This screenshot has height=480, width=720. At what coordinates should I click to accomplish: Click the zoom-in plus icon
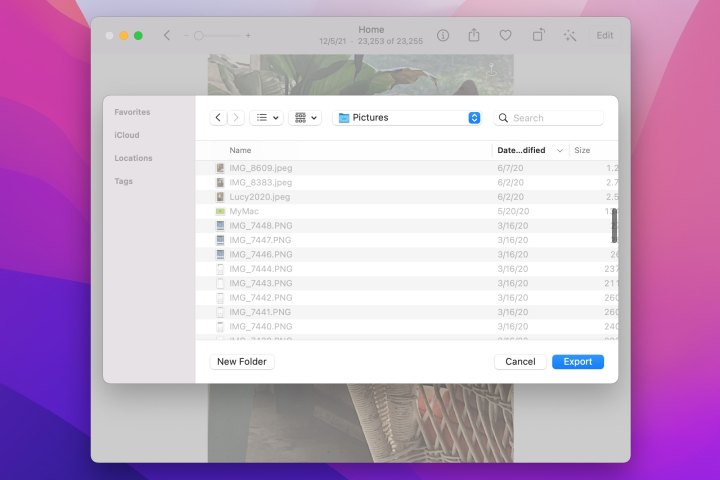tap(249, 35)
